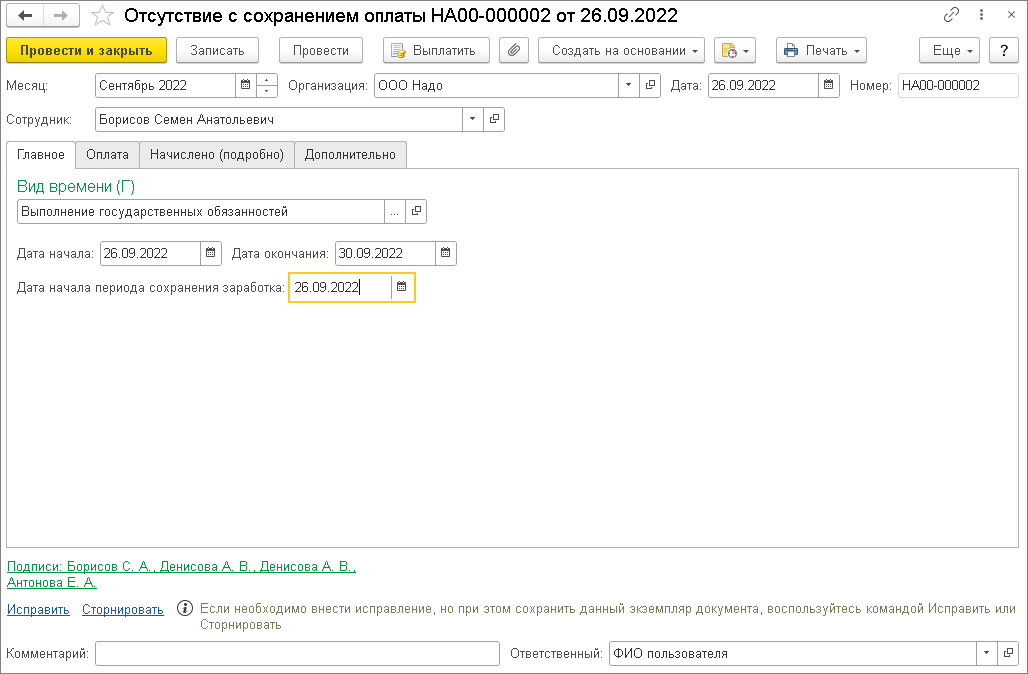Viewport: 1028px width, 674px height.
Task: Expand the Печать dropdown button
Action: tap(821, 51)
